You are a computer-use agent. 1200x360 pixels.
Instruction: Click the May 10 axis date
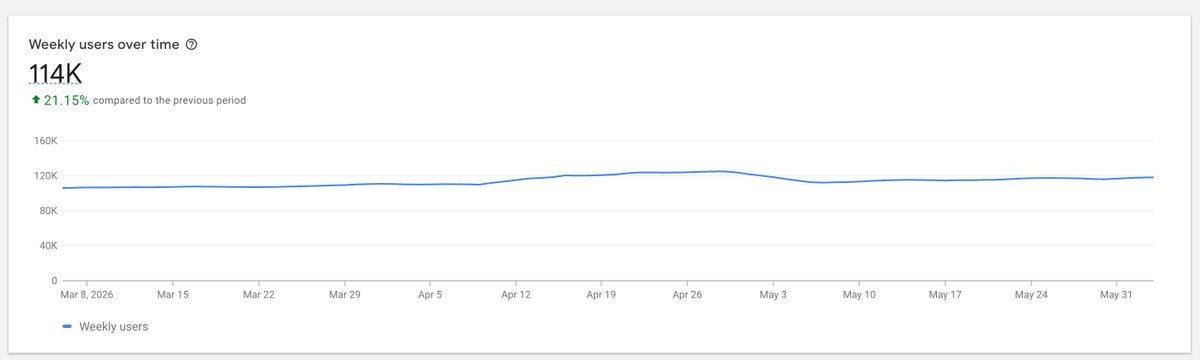859,295
